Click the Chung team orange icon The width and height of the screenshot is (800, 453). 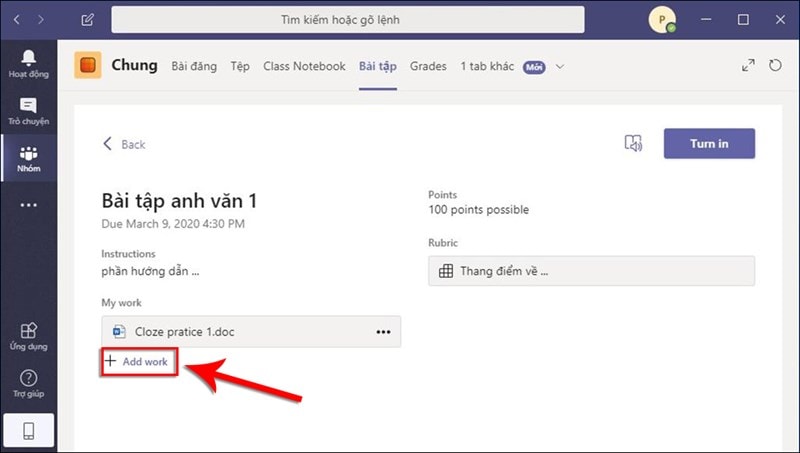(x=88, y=65)
